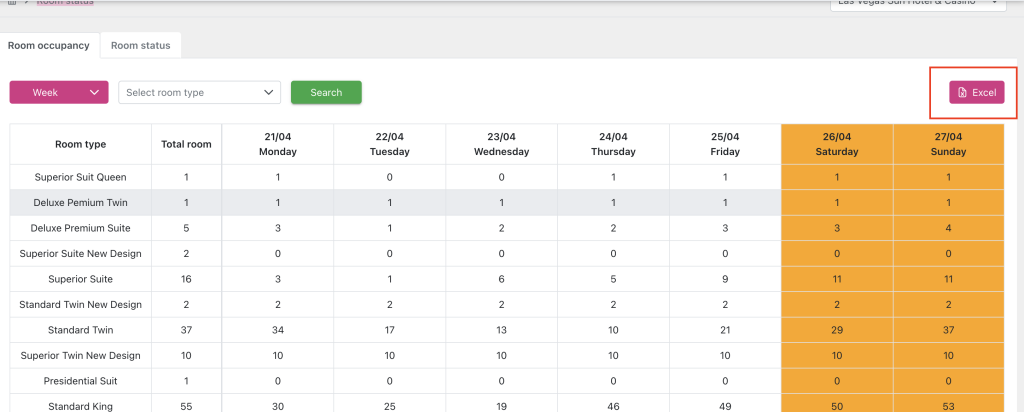This screenshot has width=1024, height=412.
Task: Click the Excel file icon
Action: point(962,92)
